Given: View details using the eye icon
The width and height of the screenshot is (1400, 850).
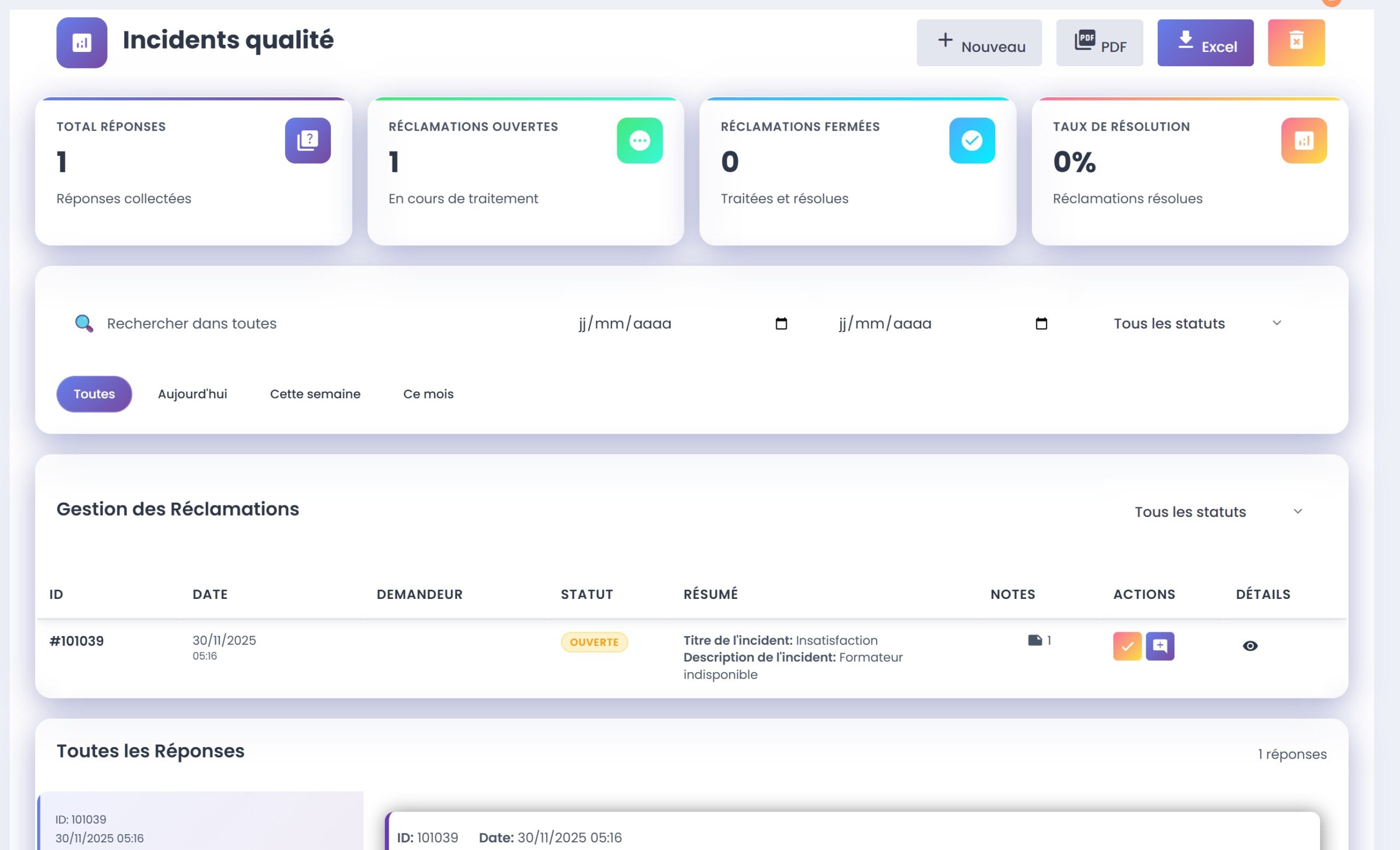Looking at the screenshot, I should pyautogui.click(x=1250, y=646).
